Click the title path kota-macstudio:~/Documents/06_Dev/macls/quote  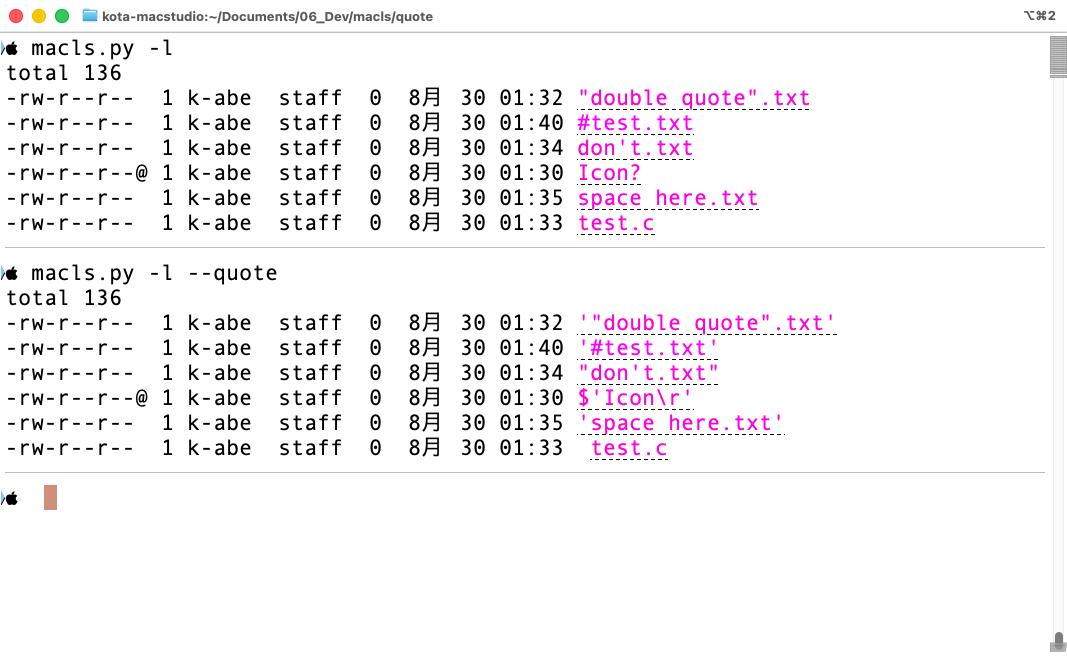click(x=267, y=16)
